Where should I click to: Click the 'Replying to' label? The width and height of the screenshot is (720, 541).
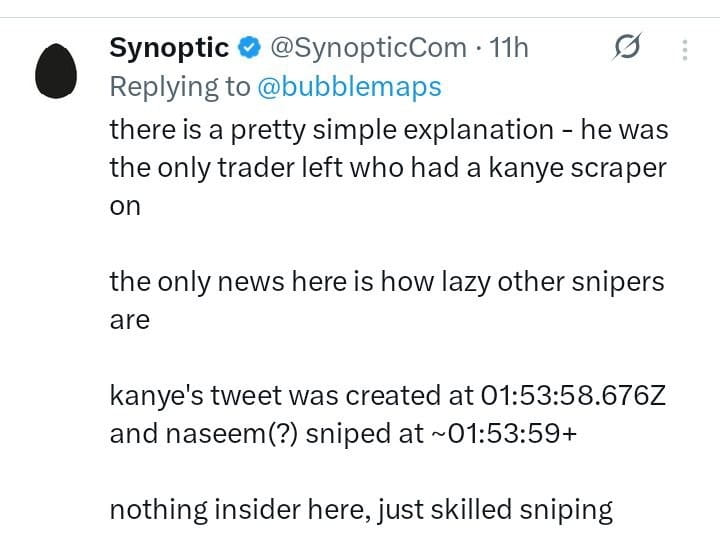click(x=180, y=87)
